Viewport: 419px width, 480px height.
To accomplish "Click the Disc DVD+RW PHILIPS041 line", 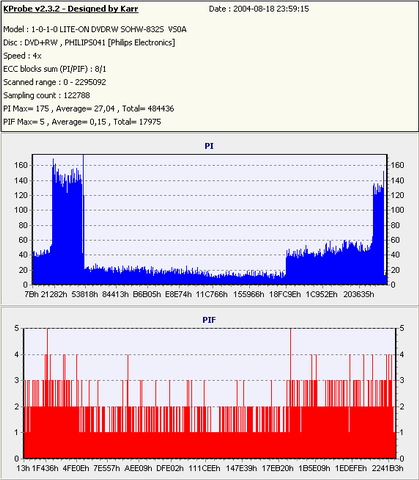I will click(89, 43).
